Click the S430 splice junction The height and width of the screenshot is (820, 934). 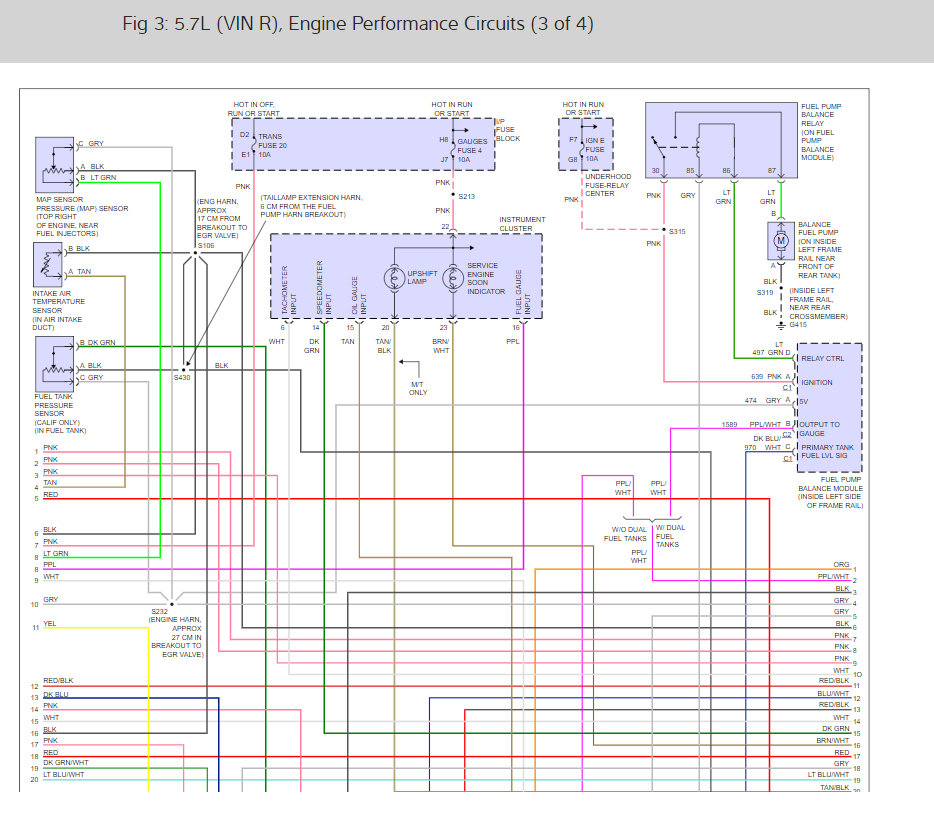pyautogui.click(x=183, y=367)
